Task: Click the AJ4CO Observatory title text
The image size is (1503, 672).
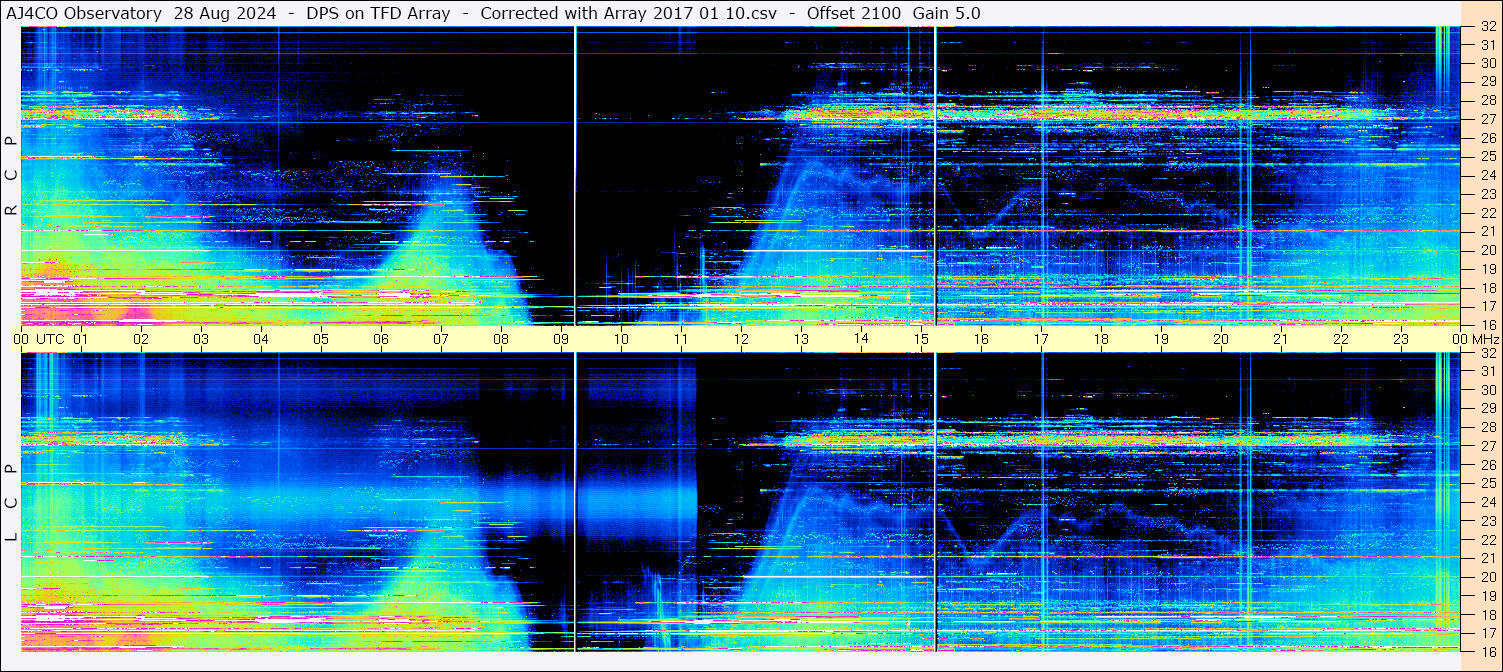Action: click(84, 13)
